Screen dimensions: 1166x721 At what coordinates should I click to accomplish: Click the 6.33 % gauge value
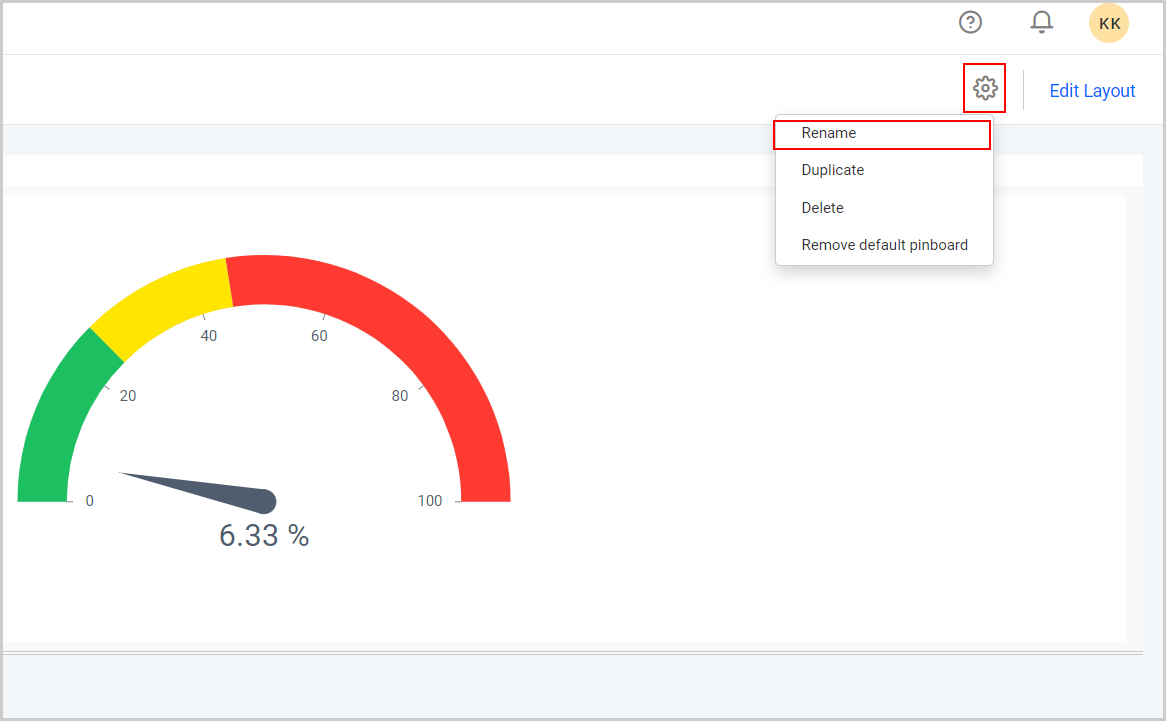click(x=264, y=536)
